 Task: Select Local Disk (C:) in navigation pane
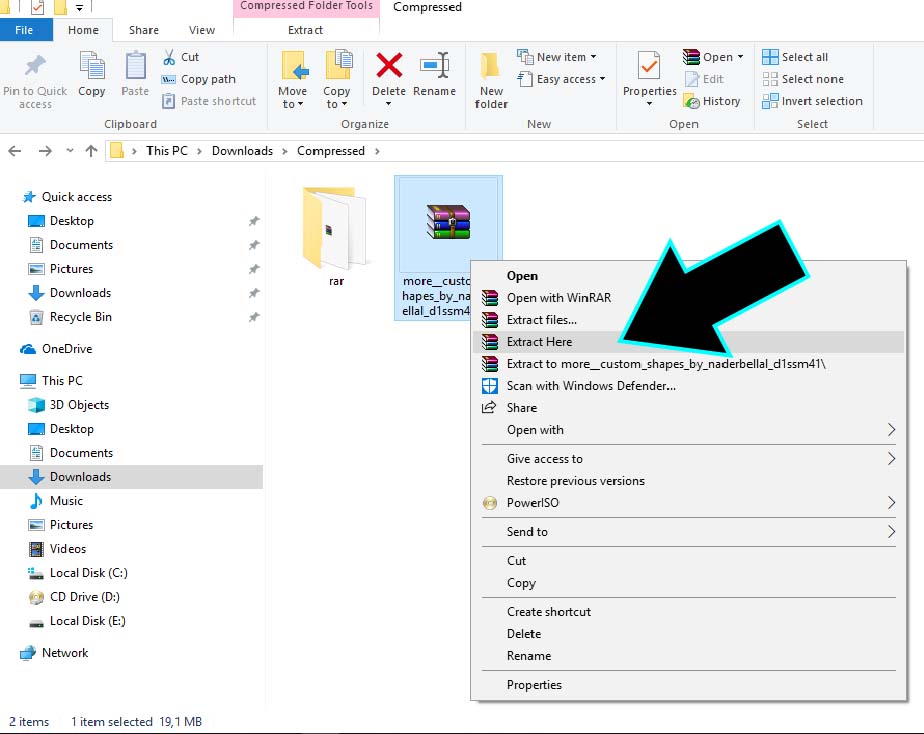click(88, 573)
